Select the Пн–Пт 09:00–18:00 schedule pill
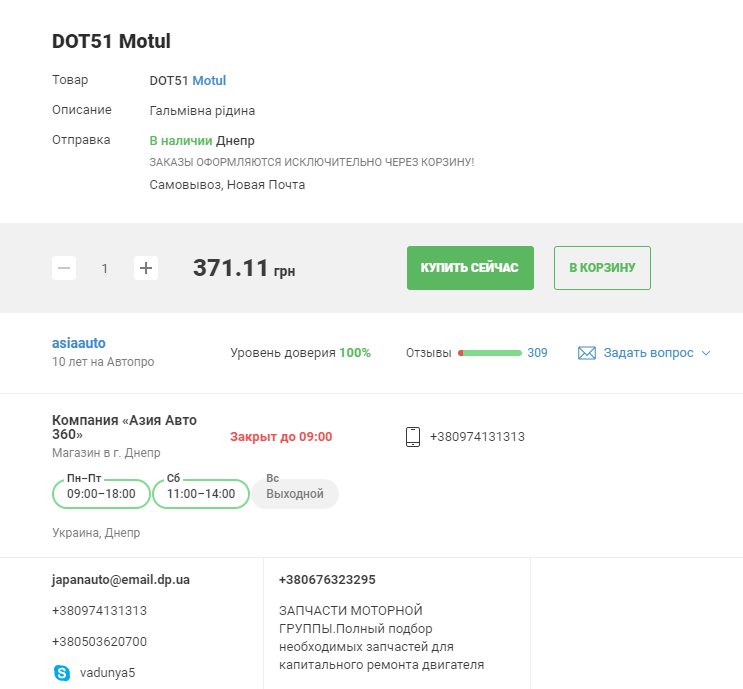Image resolution: width=743 pixels, height=689 pixels. point(101,494)
